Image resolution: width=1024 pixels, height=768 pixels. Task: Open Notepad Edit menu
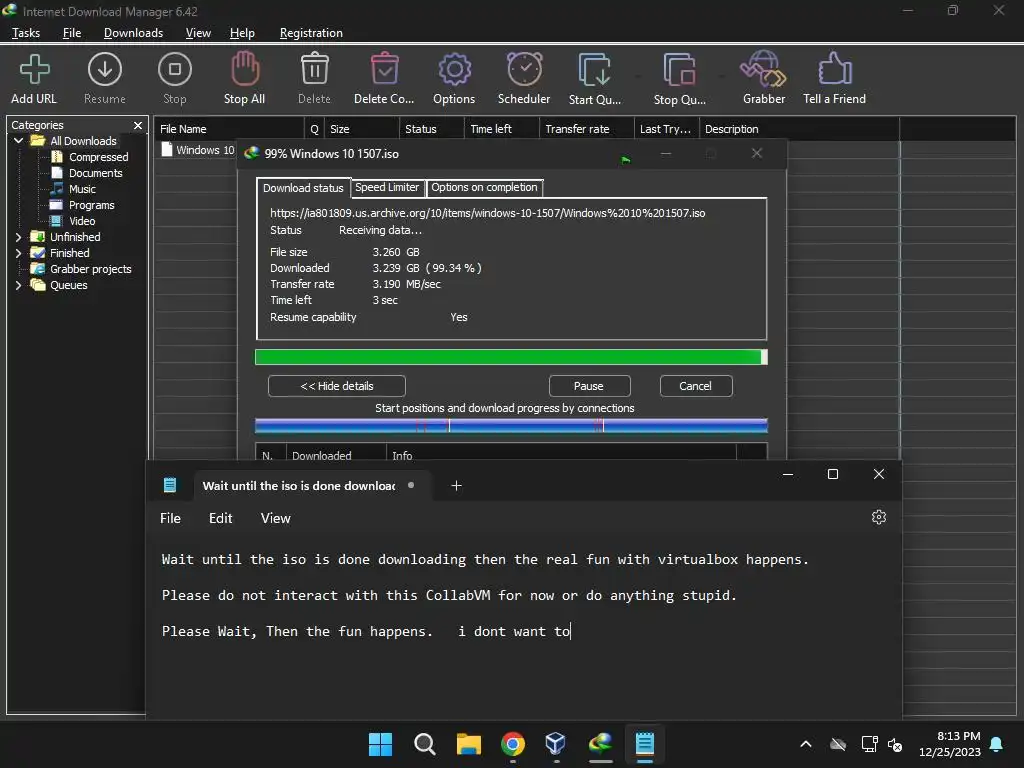(221, 519)
